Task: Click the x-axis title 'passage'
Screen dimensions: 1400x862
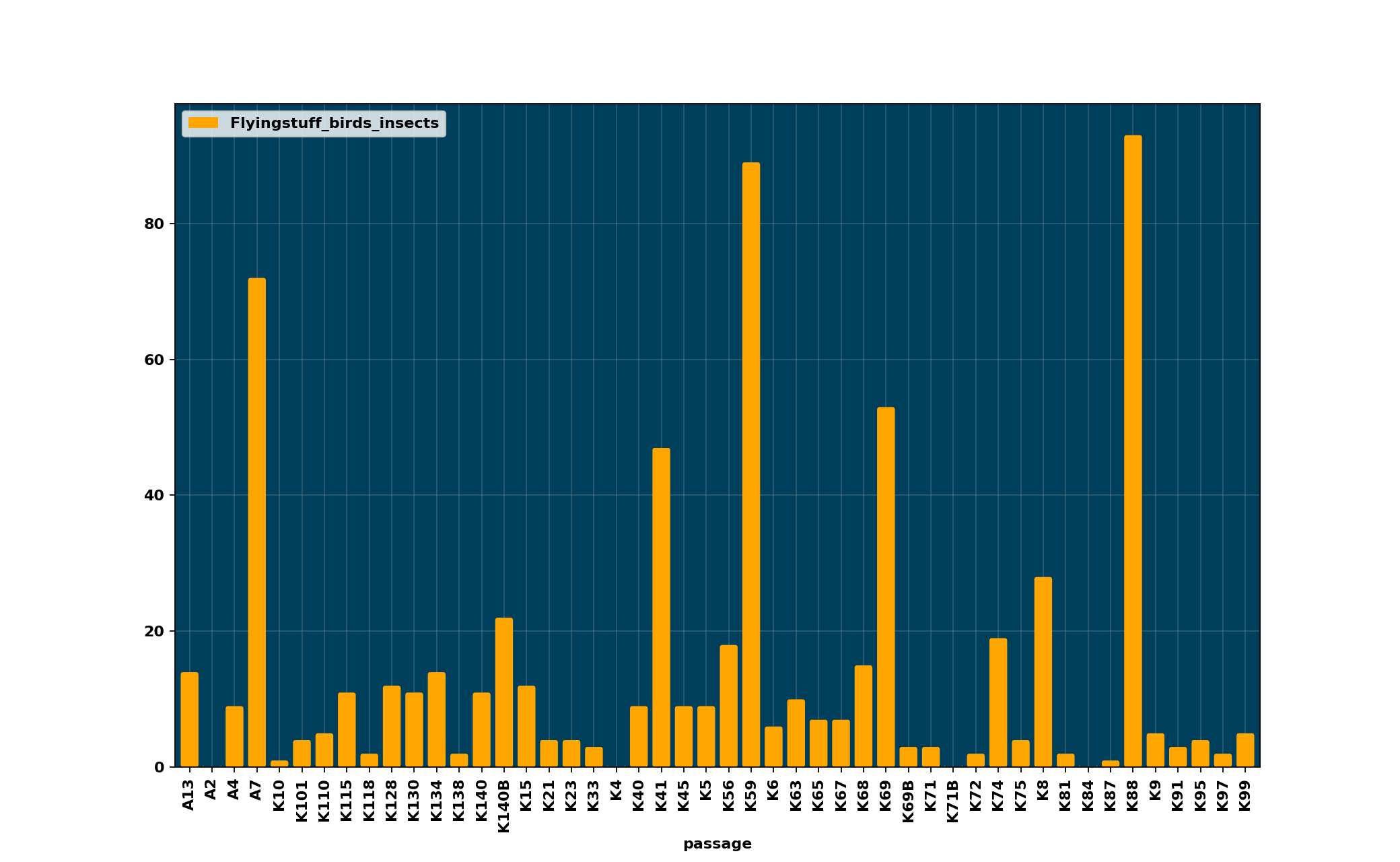Action: coord(717,844)
